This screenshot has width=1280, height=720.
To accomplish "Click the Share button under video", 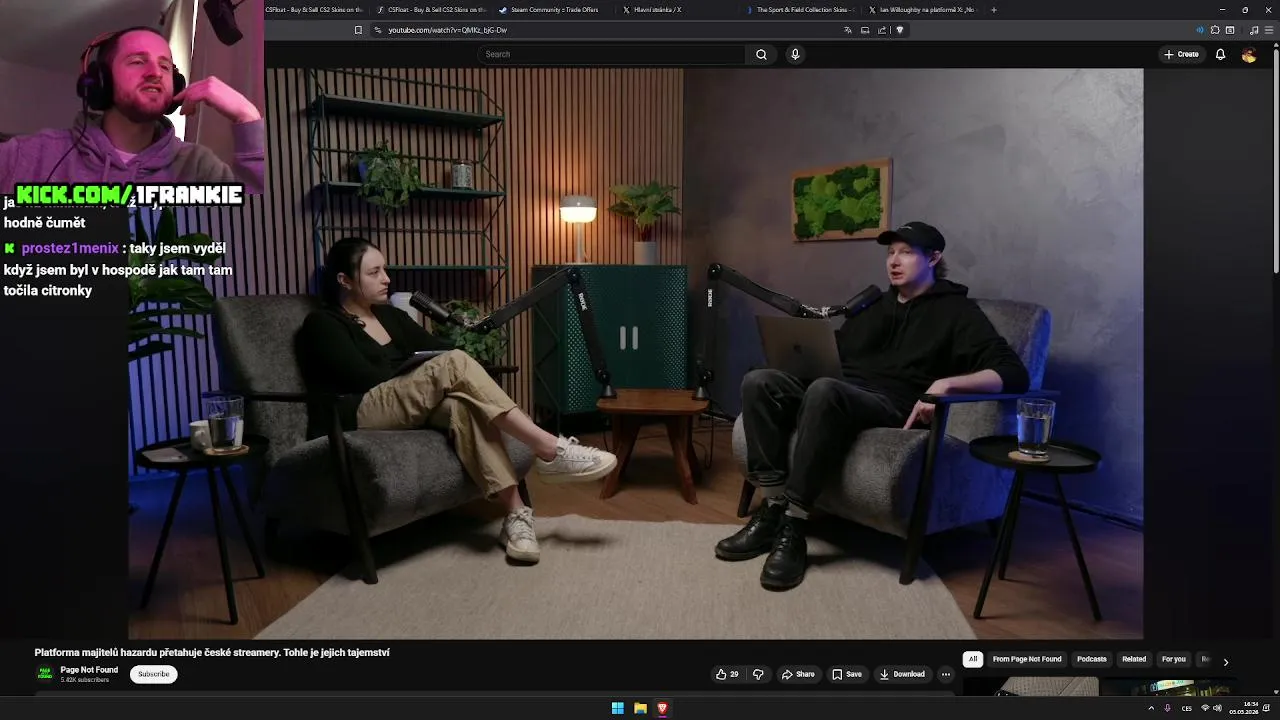I will point(798,674).
